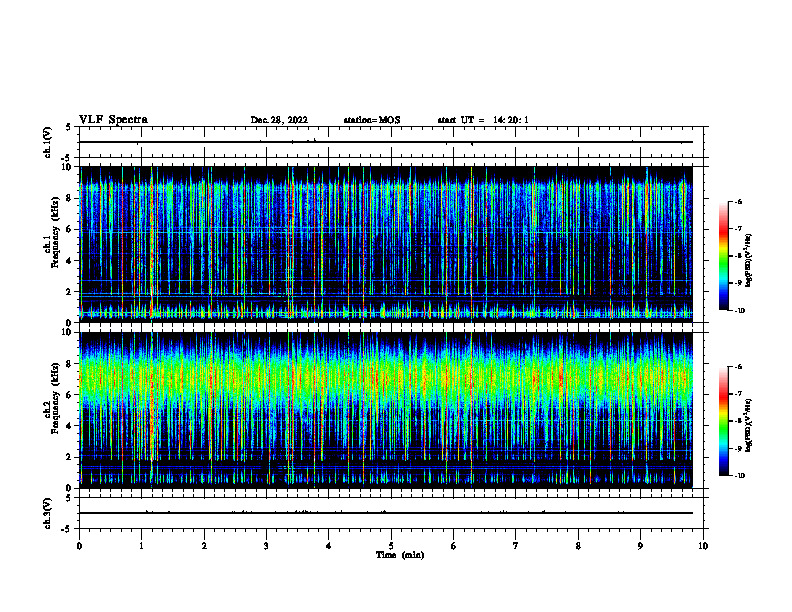The image size is (792, 612).
Task: Click time axis tick label "6"
Action: (x=453, y=546)
